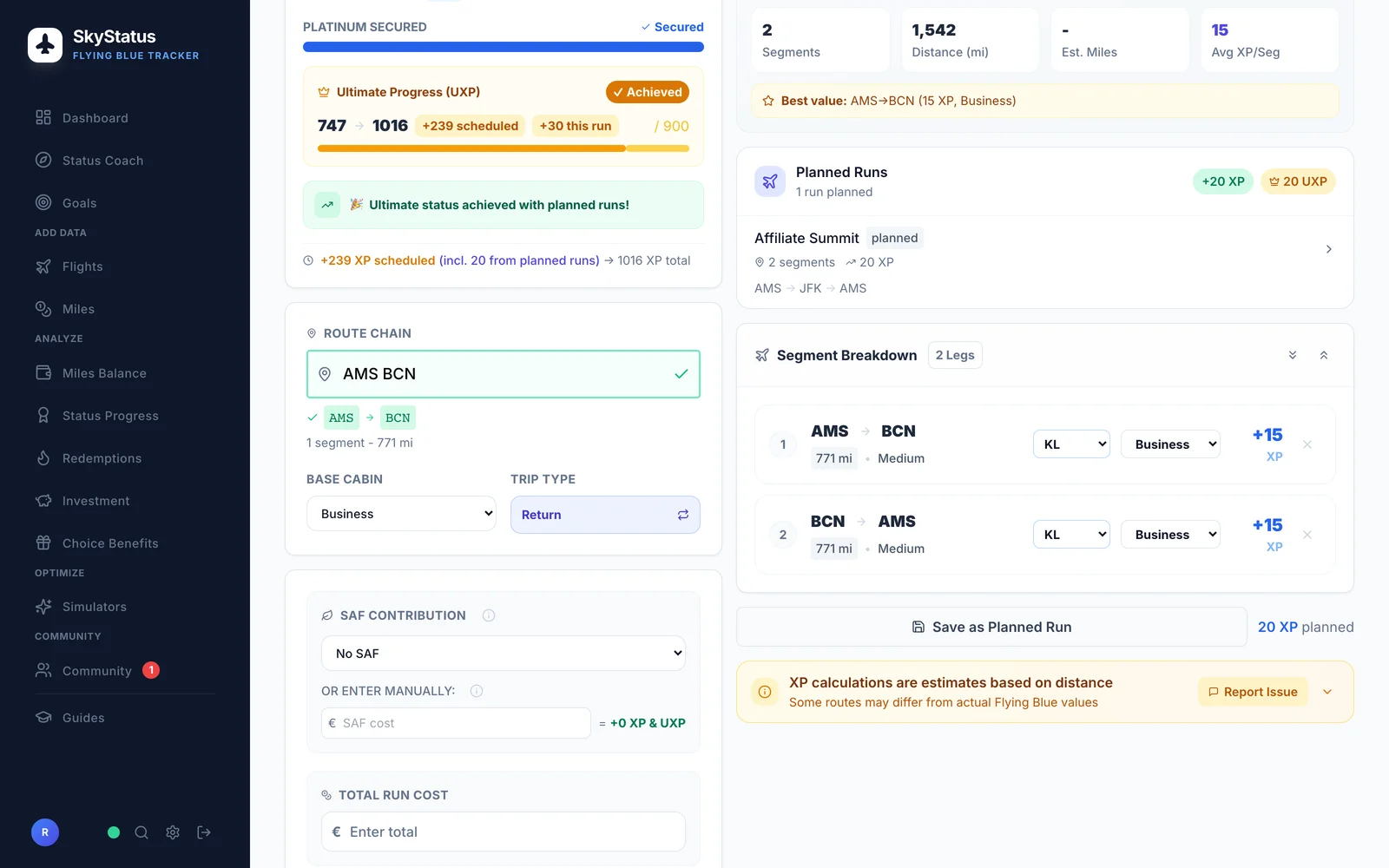Click the Platinum Secured progress bar
This screenshot has height=868, width=1389.
point(504,47)
